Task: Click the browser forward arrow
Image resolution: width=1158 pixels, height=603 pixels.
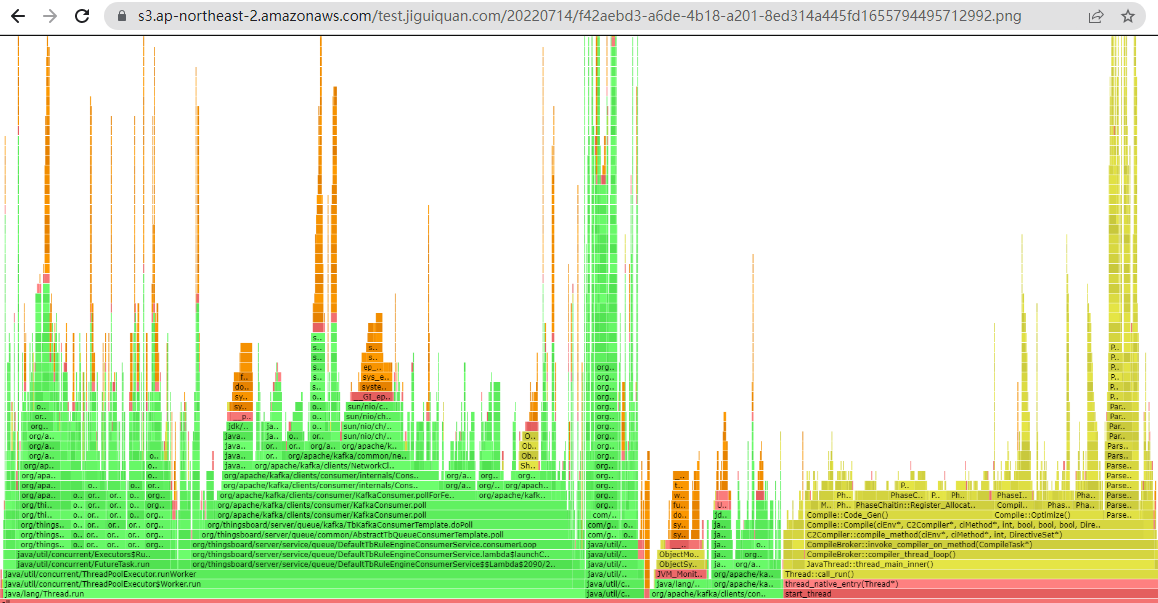Action: click(x=49, y=16)
